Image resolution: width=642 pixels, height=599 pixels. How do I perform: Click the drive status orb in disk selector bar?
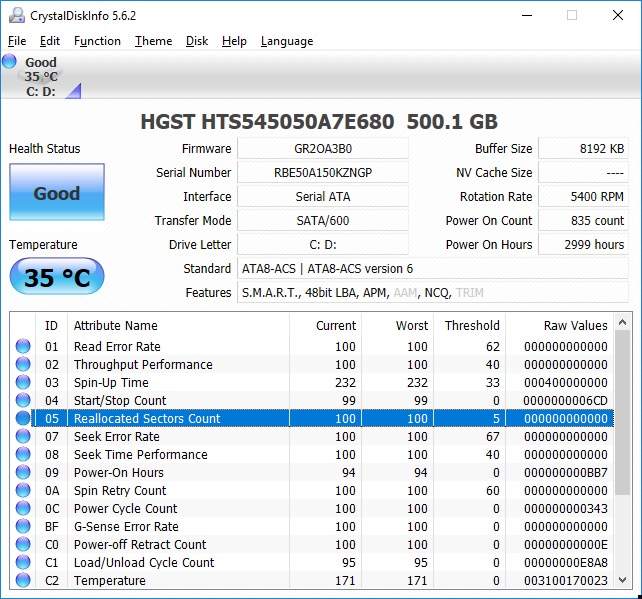(10, 62)
